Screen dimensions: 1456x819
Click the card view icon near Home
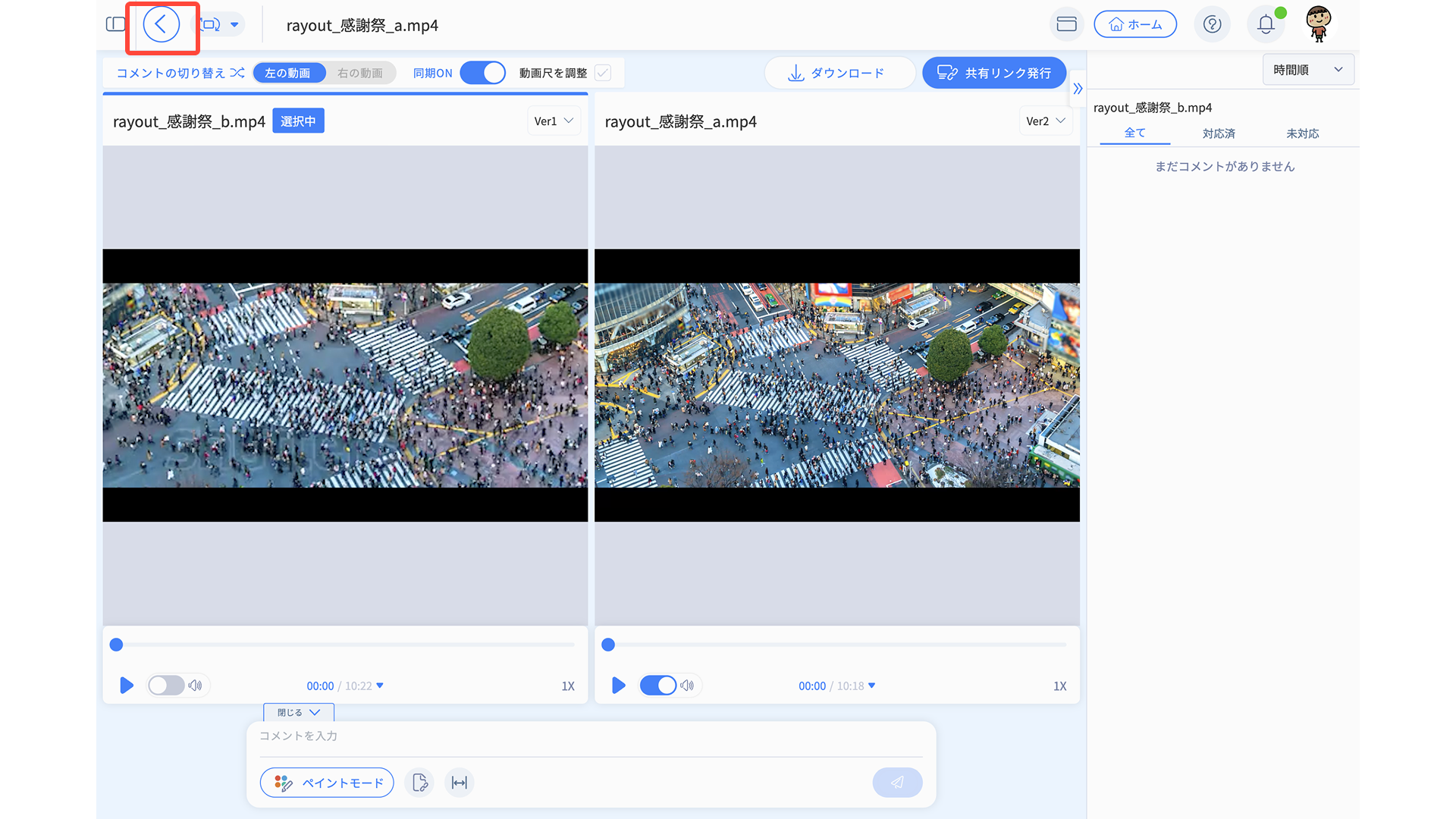coord(1066,24)
